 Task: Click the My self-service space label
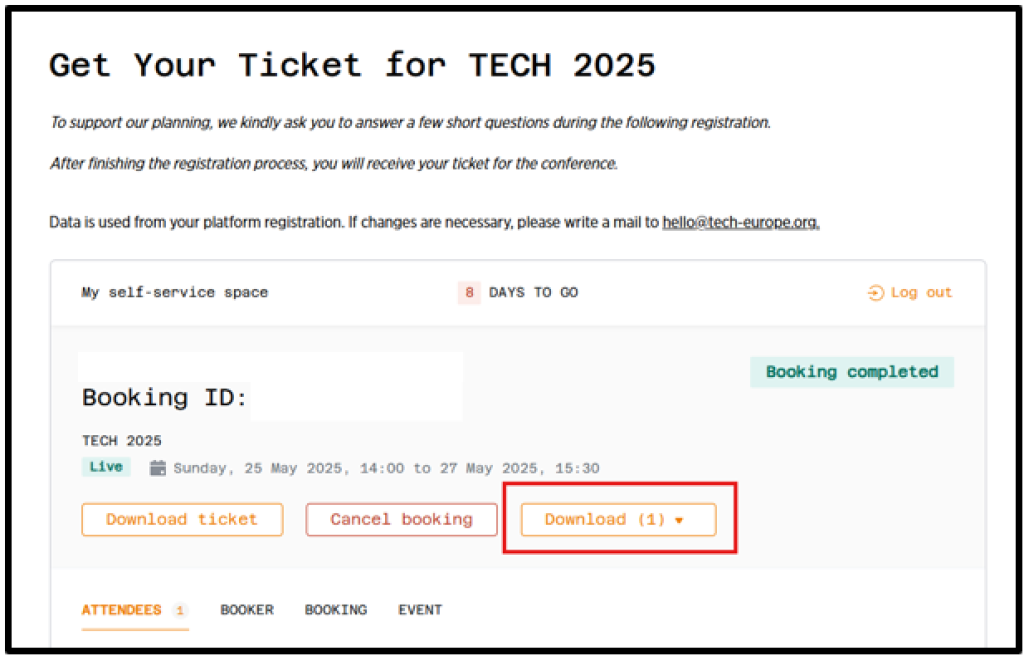tap(175, 293)
